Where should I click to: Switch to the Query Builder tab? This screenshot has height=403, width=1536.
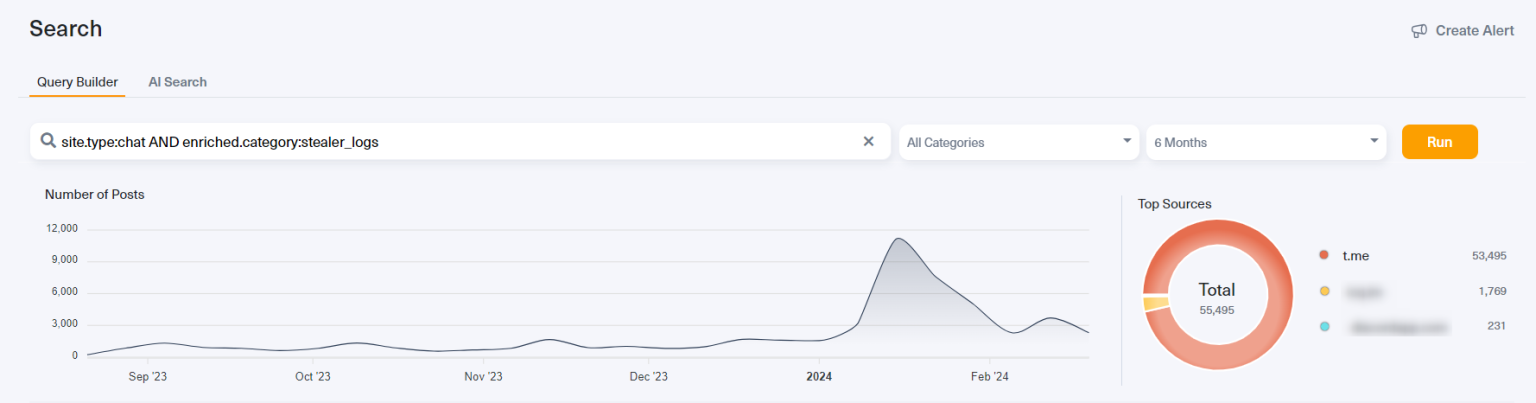[x=77, y=82]
